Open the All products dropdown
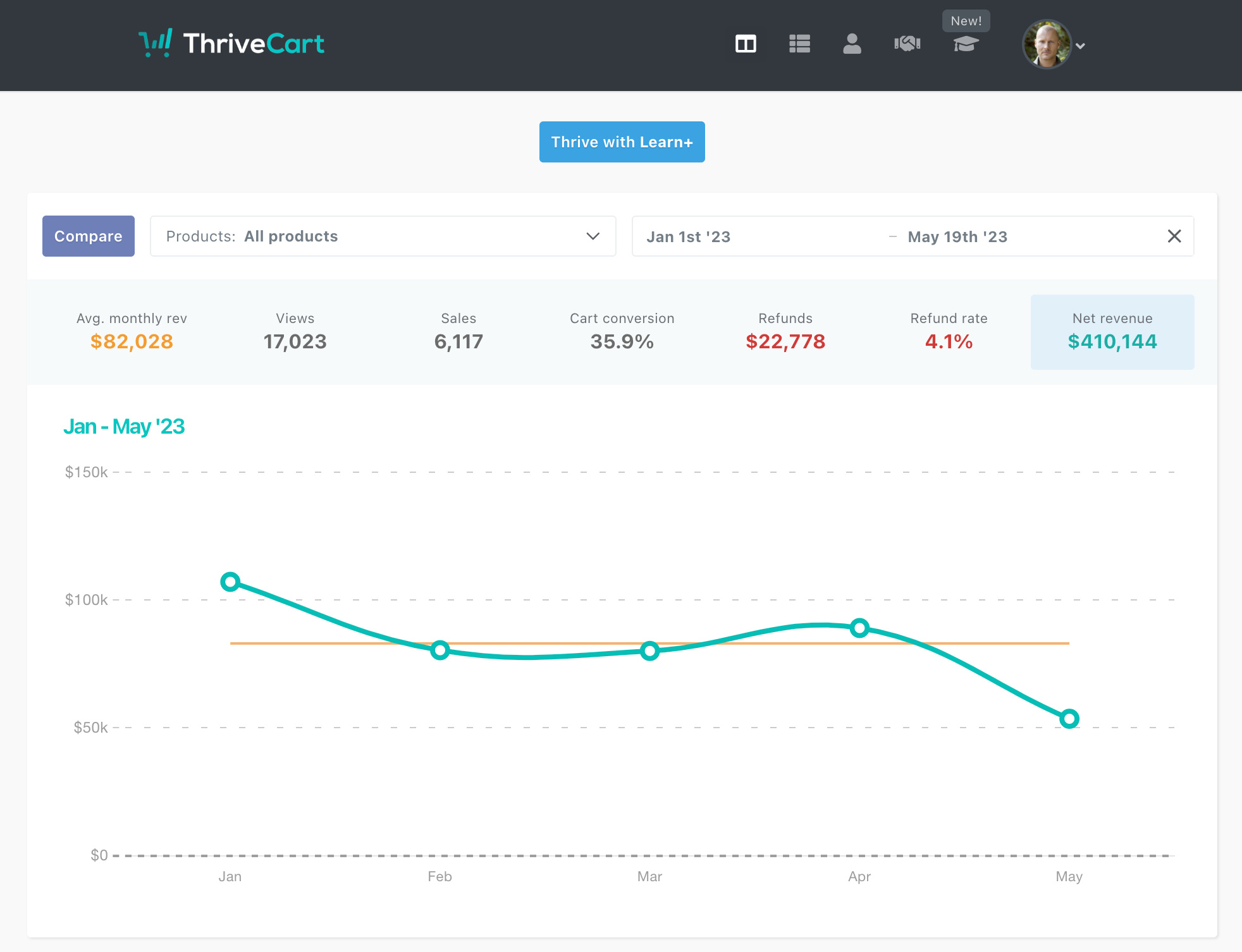Viewport: 1242px width, 952px height. coord(382,236)
